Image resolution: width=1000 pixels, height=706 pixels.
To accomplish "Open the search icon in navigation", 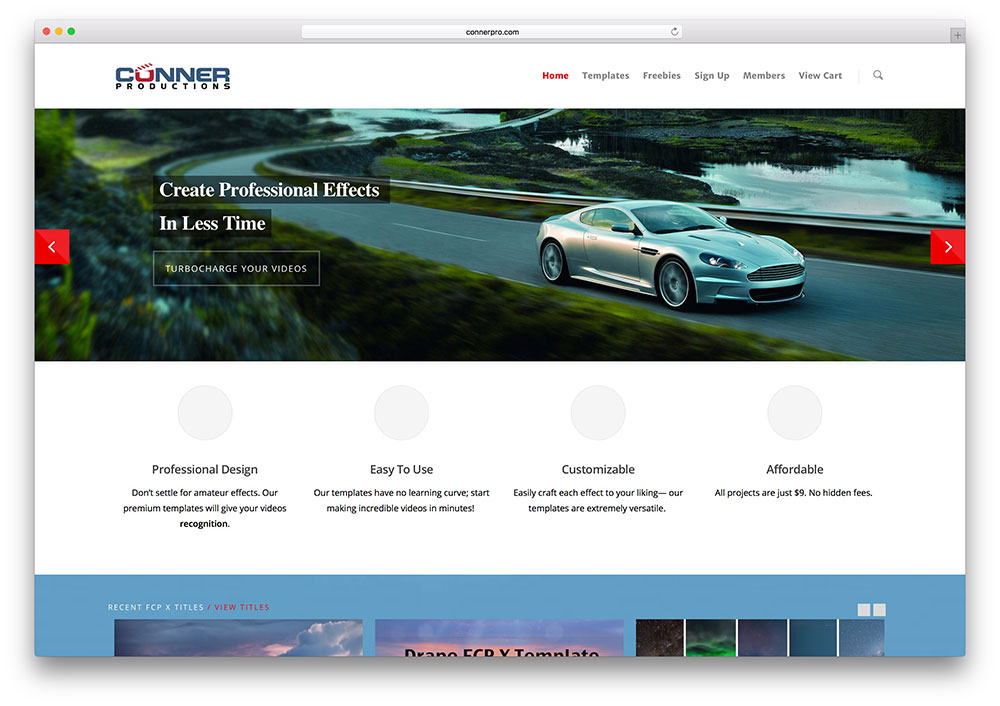I will coord(878,75).
